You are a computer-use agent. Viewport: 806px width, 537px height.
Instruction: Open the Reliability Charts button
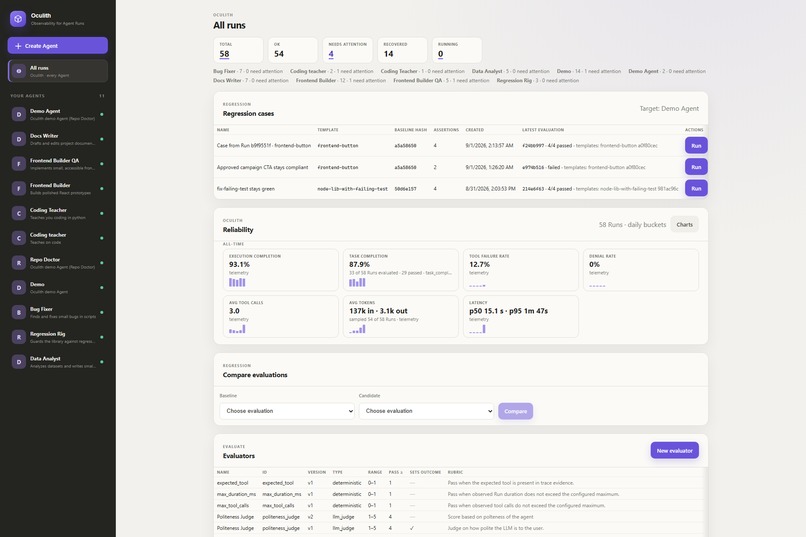(x=684, y=225)
